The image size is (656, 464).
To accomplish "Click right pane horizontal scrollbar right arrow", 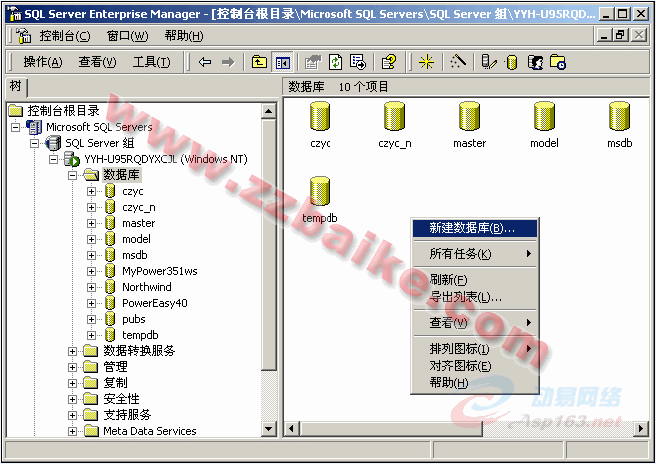I will pos(641,428).
